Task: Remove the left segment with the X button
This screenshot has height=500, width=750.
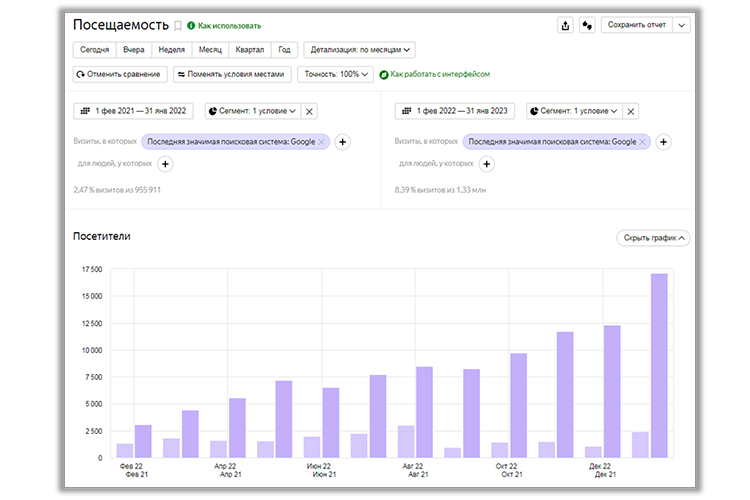Action: tap(309, 111)
